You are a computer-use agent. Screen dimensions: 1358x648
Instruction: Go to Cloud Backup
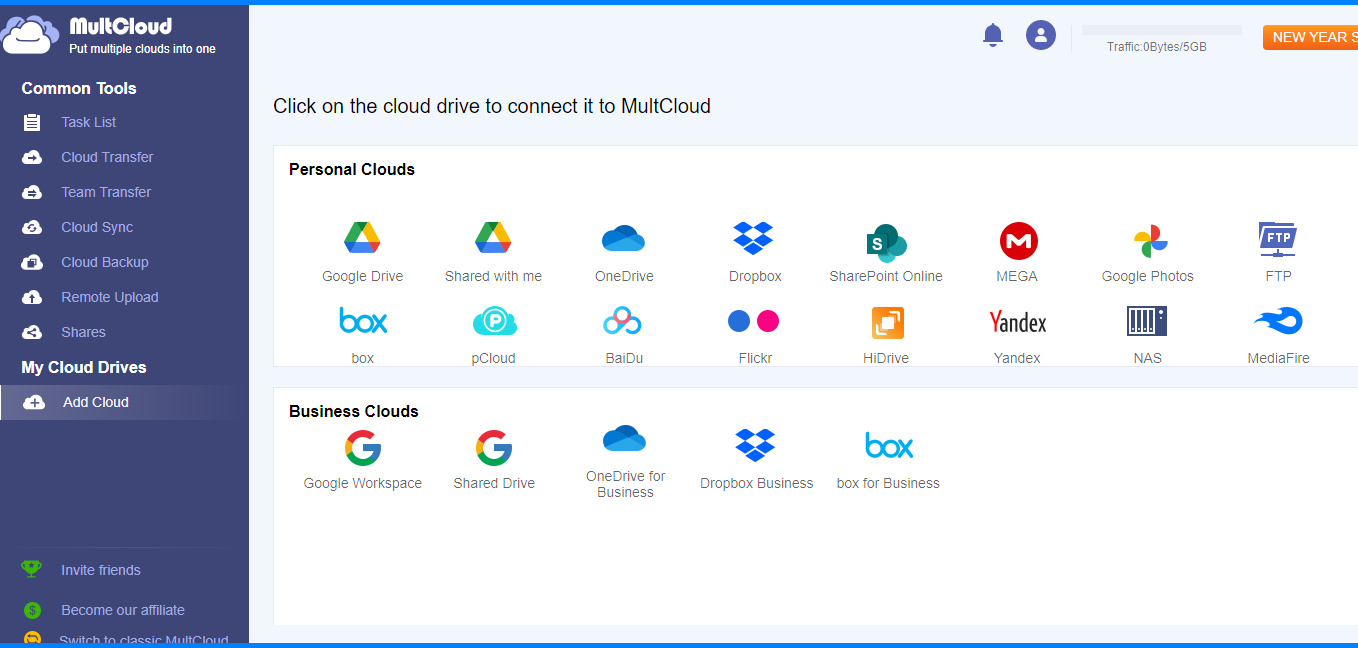[x=105, y=262]
